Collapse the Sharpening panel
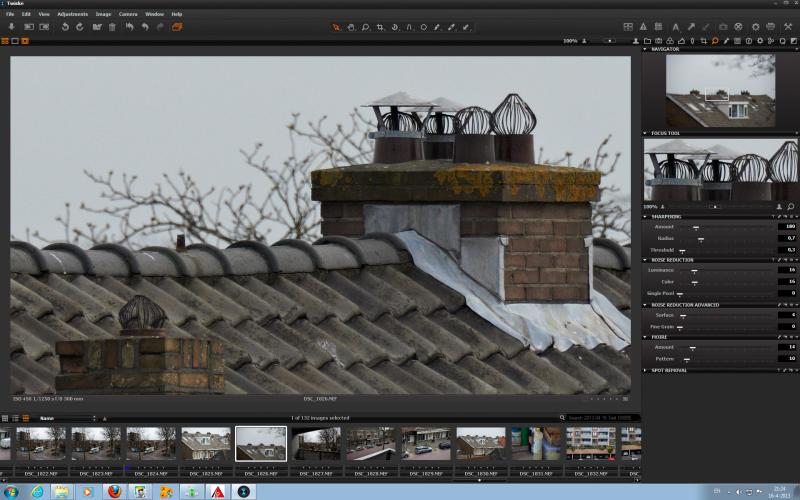Viewport: 800px width, 500px height. [645, 217]
